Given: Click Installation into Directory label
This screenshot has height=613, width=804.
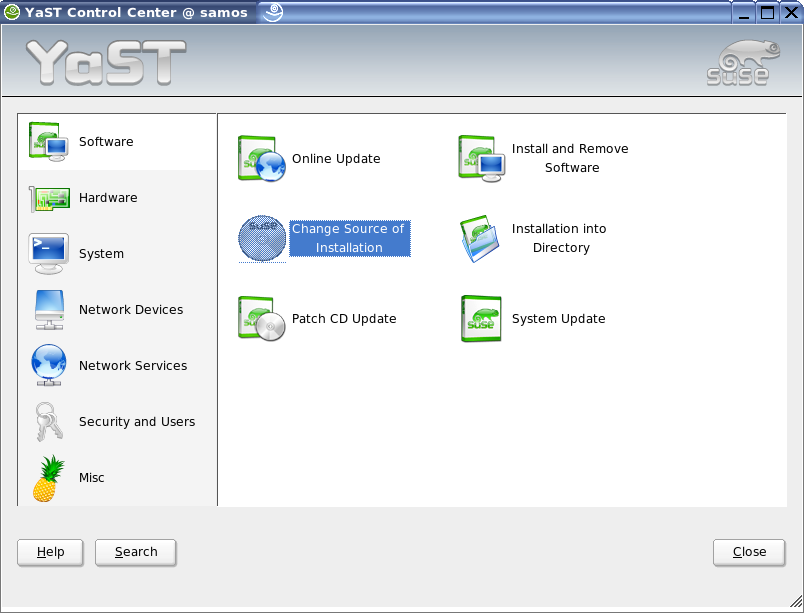Looking at the screenshot, I should [x=559, y=238].
